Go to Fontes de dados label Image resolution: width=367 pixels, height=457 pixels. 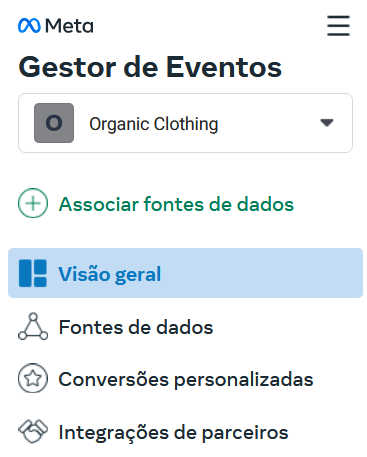tap(136, 327)
